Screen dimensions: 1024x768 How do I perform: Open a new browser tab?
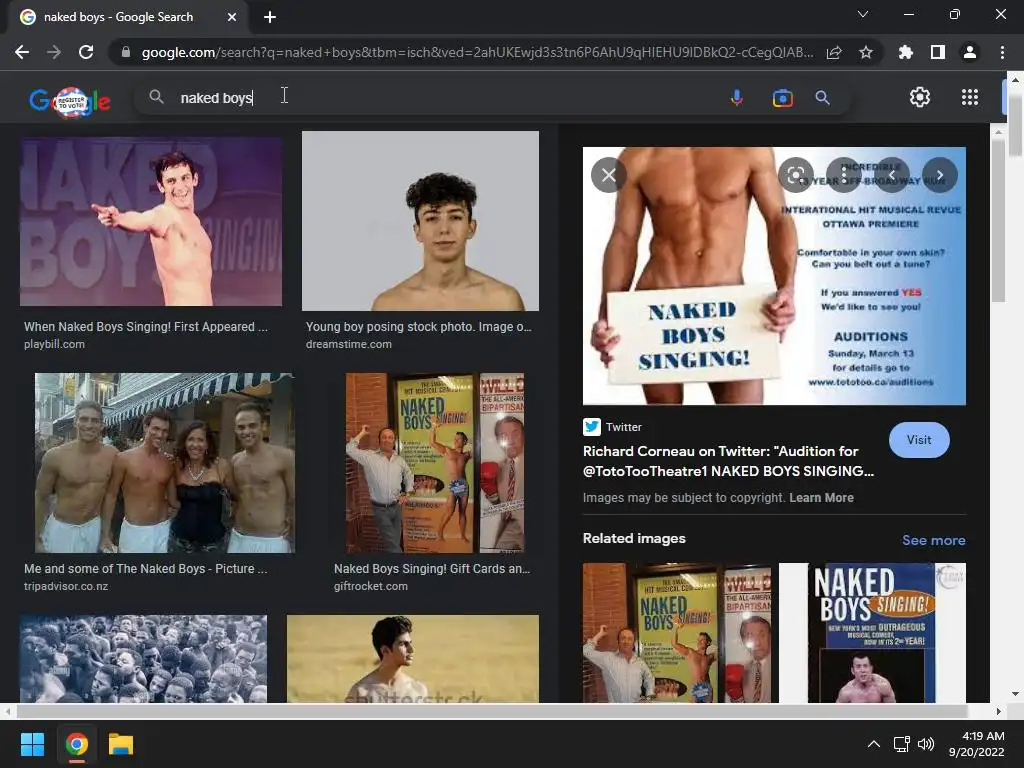point(270,17)
